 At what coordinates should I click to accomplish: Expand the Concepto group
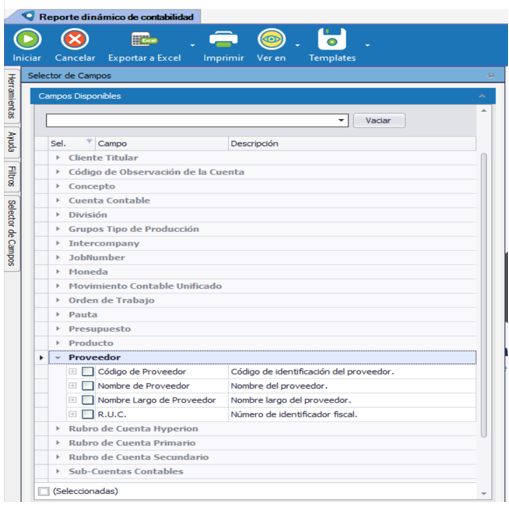(x=58, y=186)
